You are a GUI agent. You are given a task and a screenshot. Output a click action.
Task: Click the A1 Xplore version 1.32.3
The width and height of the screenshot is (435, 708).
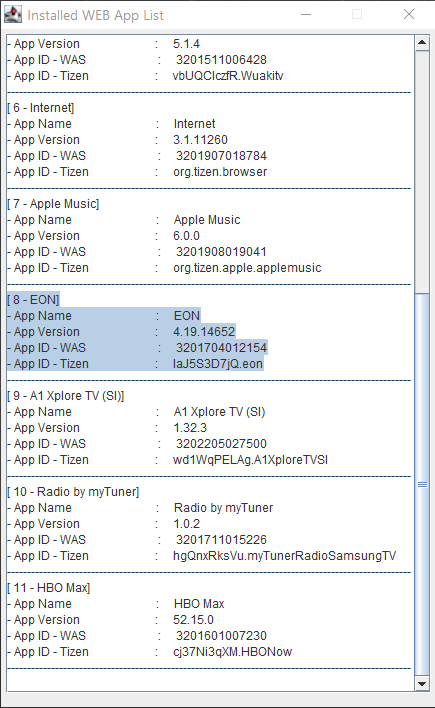click(190, 428)
